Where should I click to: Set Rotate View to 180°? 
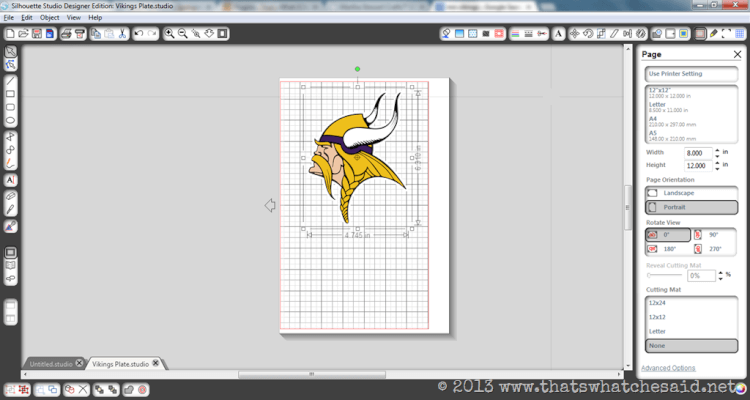668,249
